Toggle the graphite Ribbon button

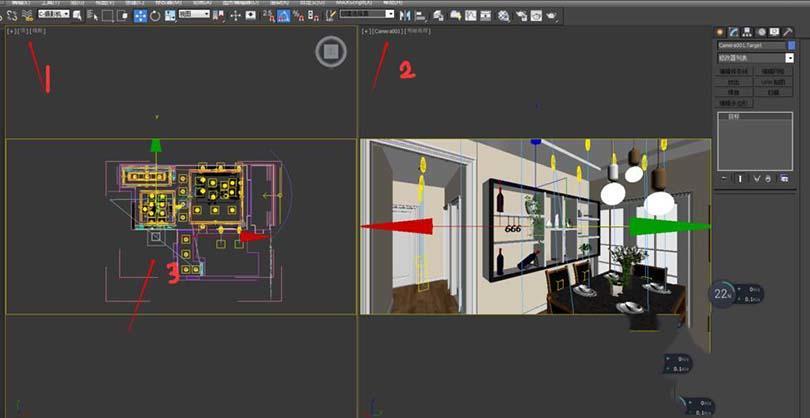(x=455, y=16)
